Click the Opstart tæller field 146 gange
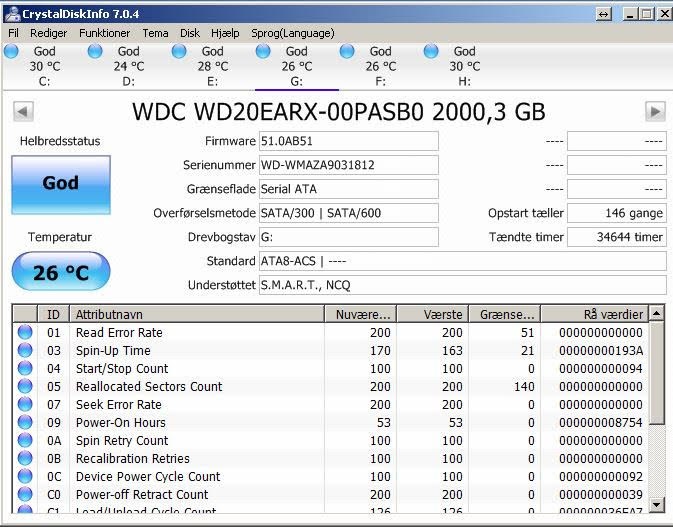 [x=617, y=213]
